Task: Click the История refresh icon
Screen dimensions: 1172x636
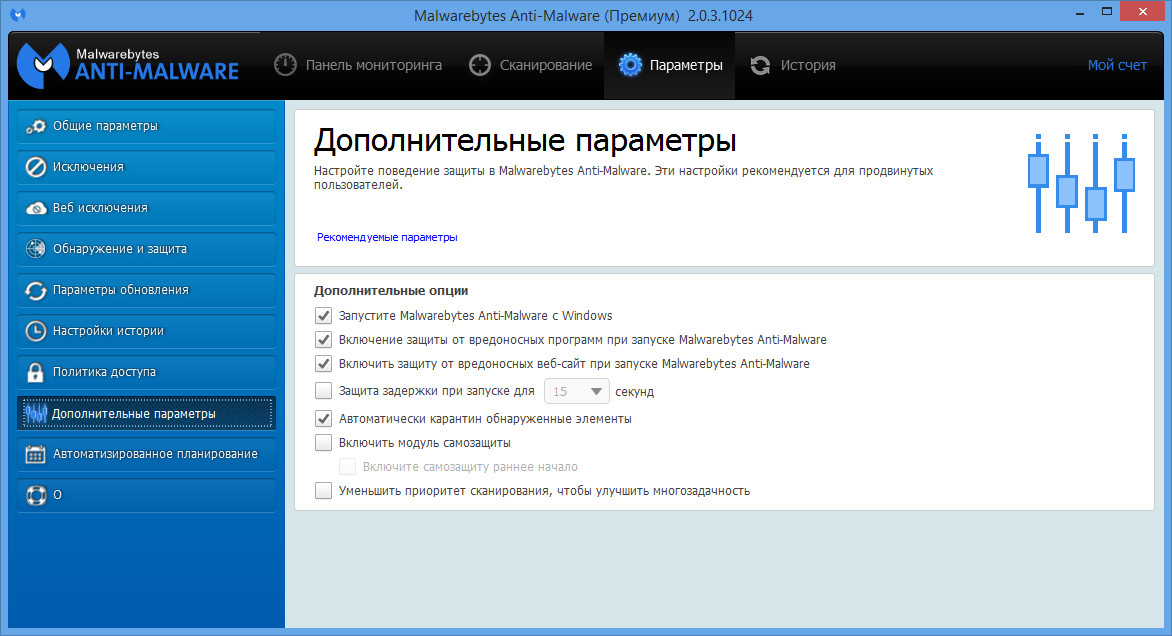Action: coord(760,65)
